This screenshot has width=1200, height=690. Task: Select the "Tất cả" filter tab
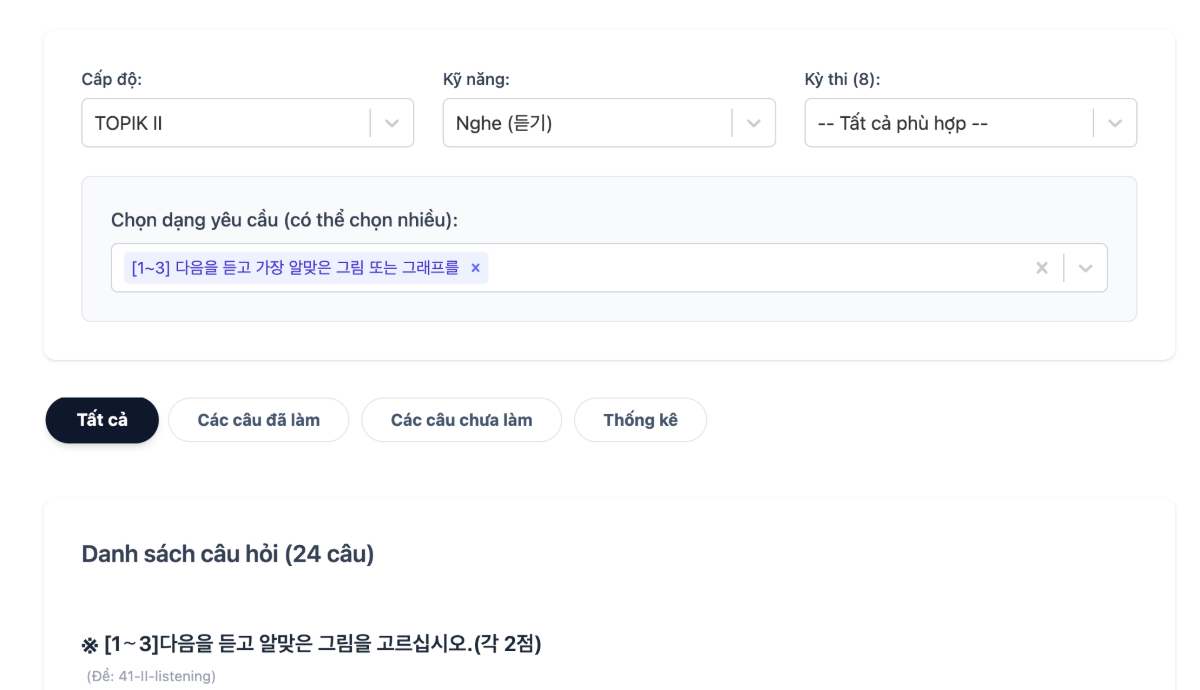(x=102, y=420)
